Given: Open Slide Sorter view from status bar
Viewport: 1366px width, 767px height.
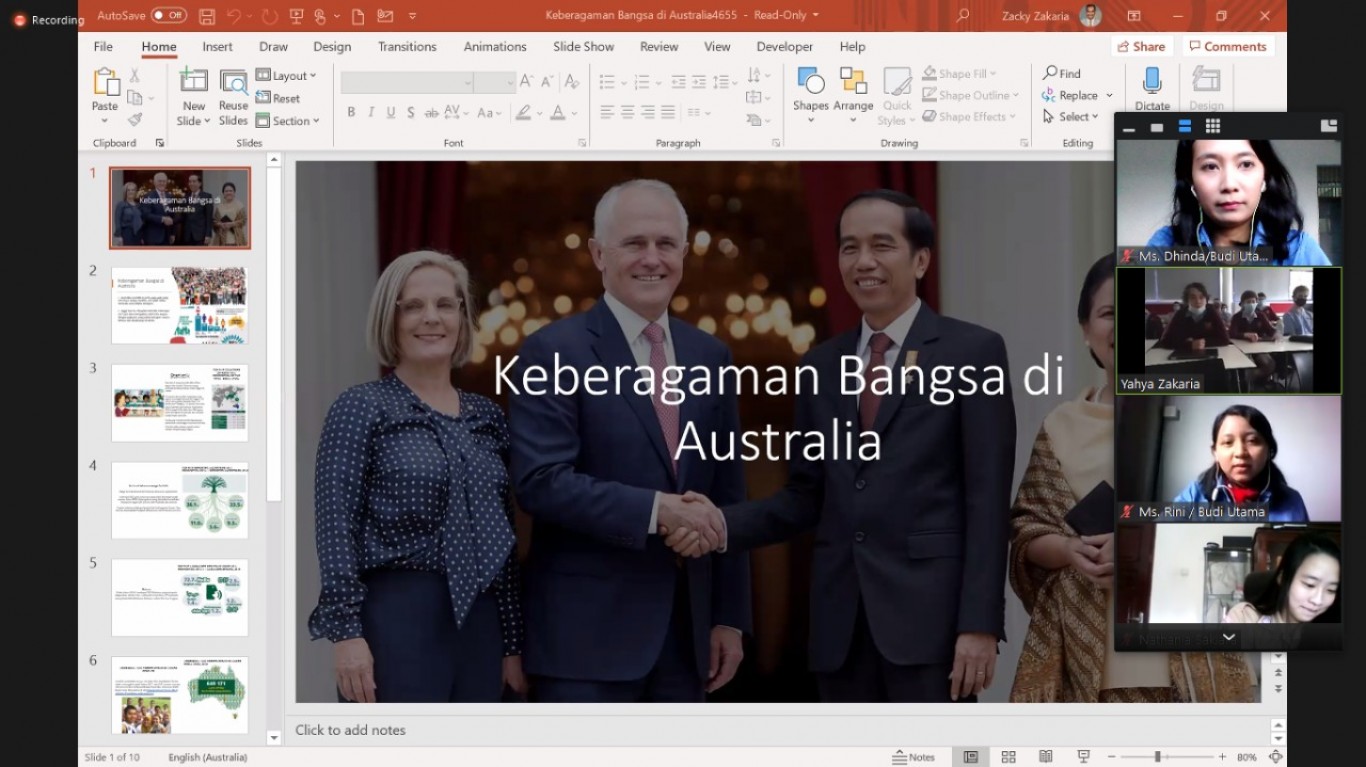Looking at the screenshot, I should 1008,757.
